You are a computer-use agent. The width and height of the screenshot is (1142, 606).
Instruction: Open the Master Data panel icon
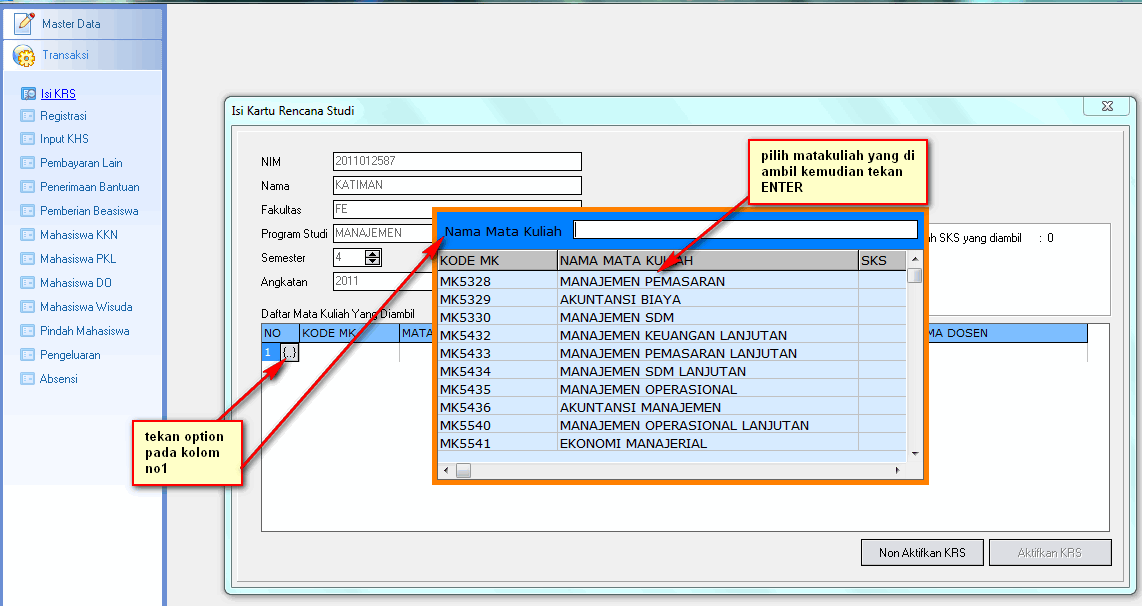(24, 23)
